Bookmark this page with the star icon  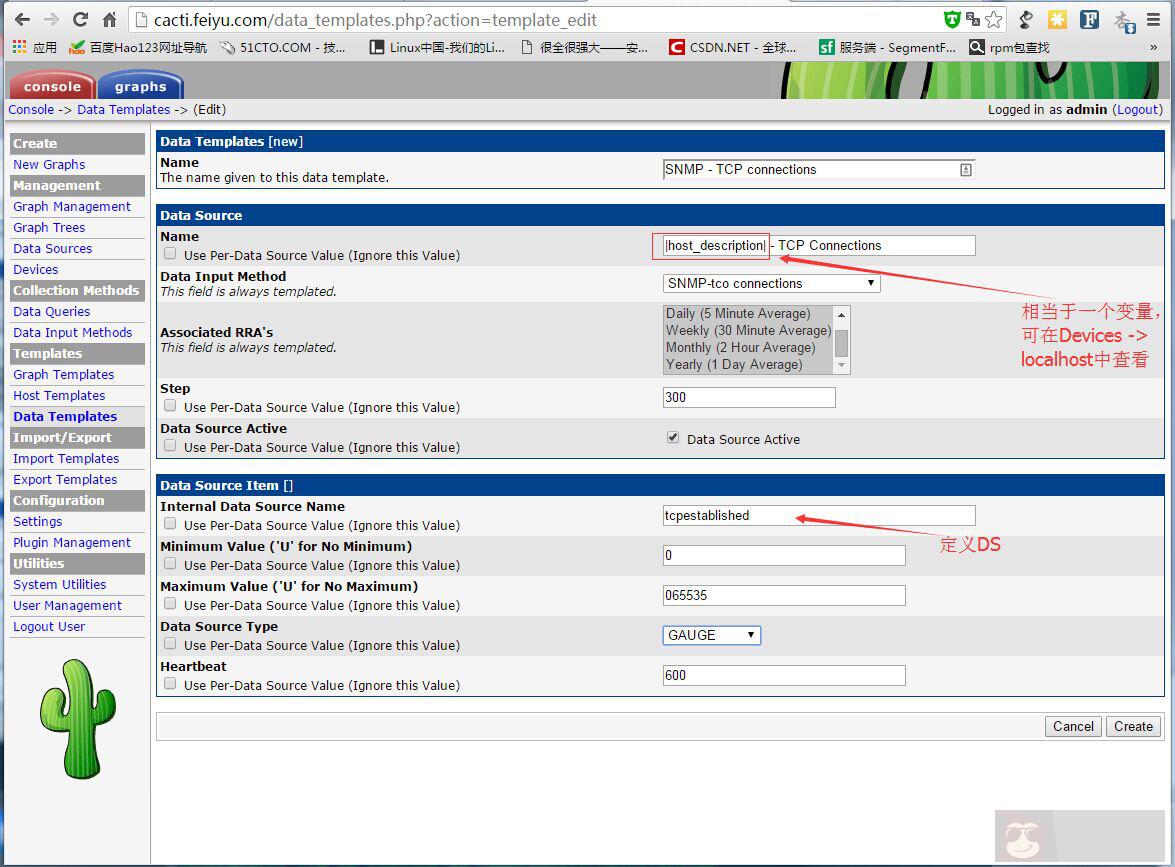click(993, 19)
